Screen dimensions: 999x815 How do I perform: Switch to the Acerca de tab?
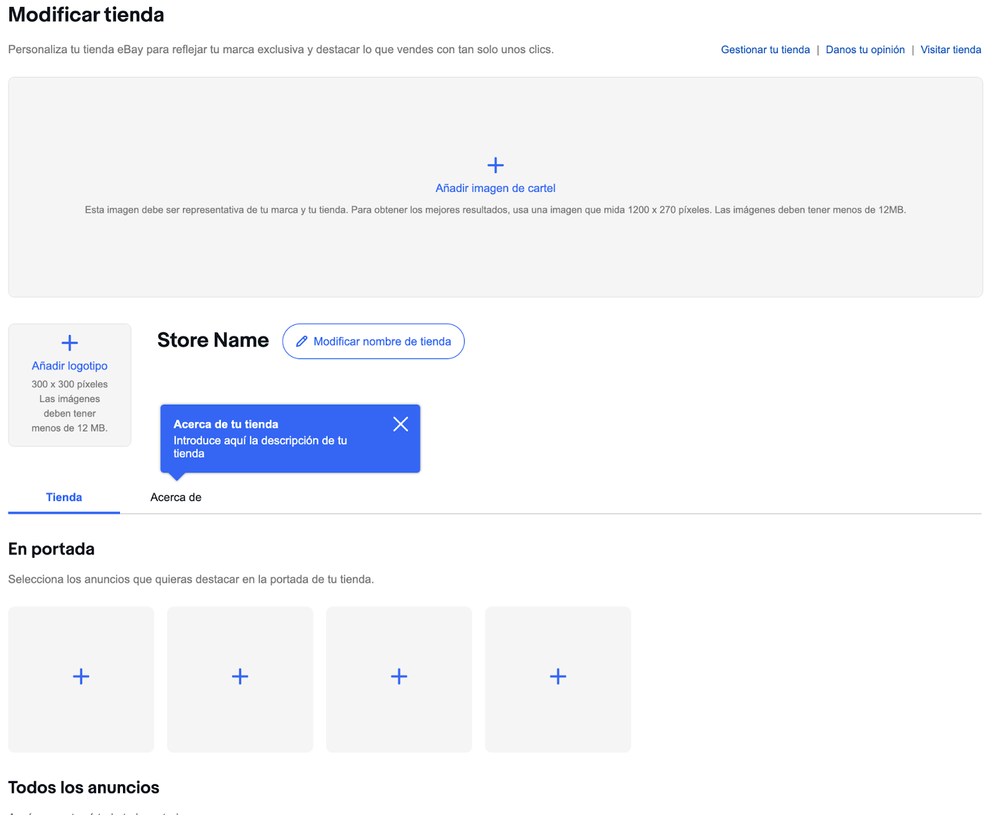176,497
